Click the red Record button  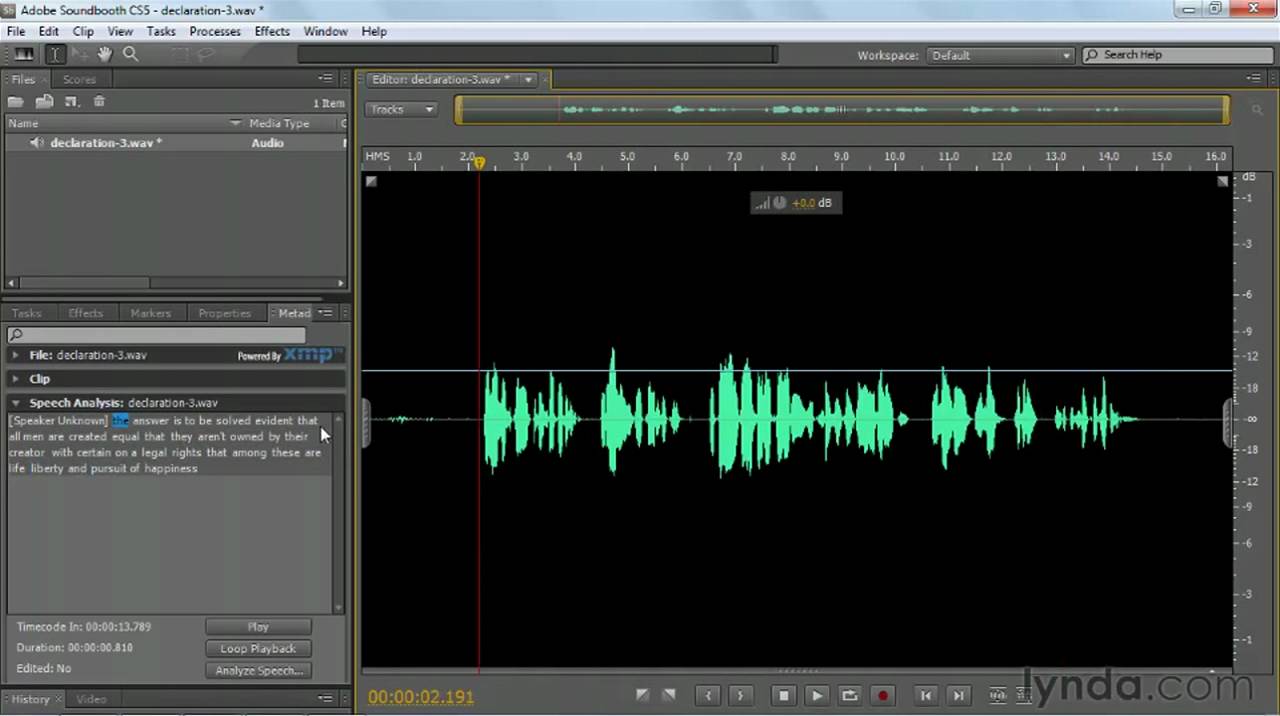883,696
